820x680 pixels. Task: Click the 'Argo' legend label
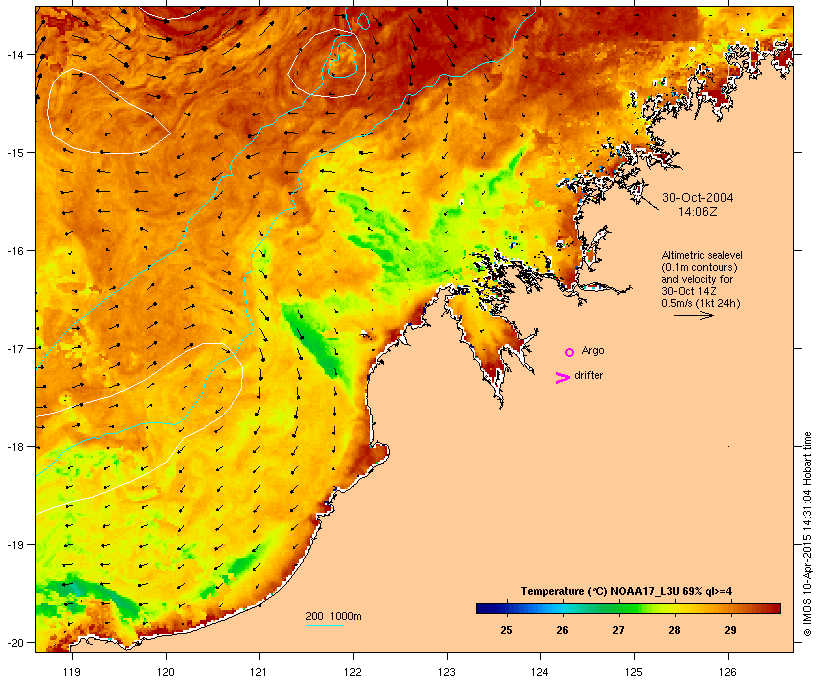click(x=593, y=350)
